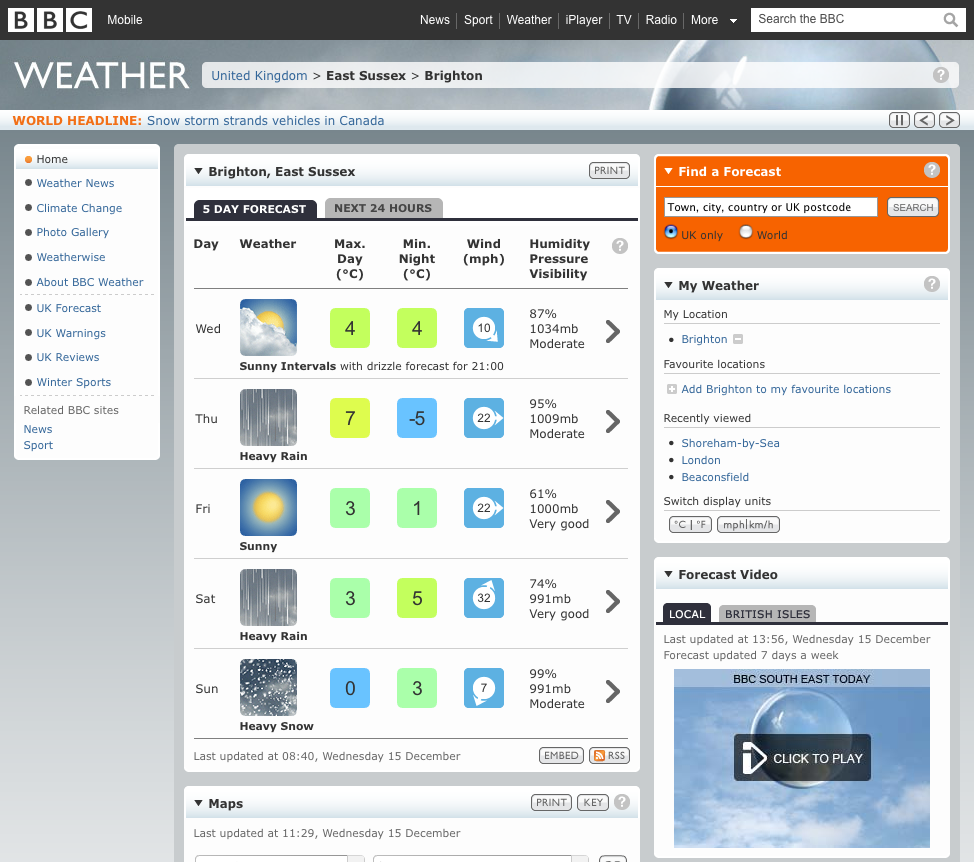Viewport: 975px width, 862px height.
Task: Select the 5 Day Forecast tab
Action: 255,209
